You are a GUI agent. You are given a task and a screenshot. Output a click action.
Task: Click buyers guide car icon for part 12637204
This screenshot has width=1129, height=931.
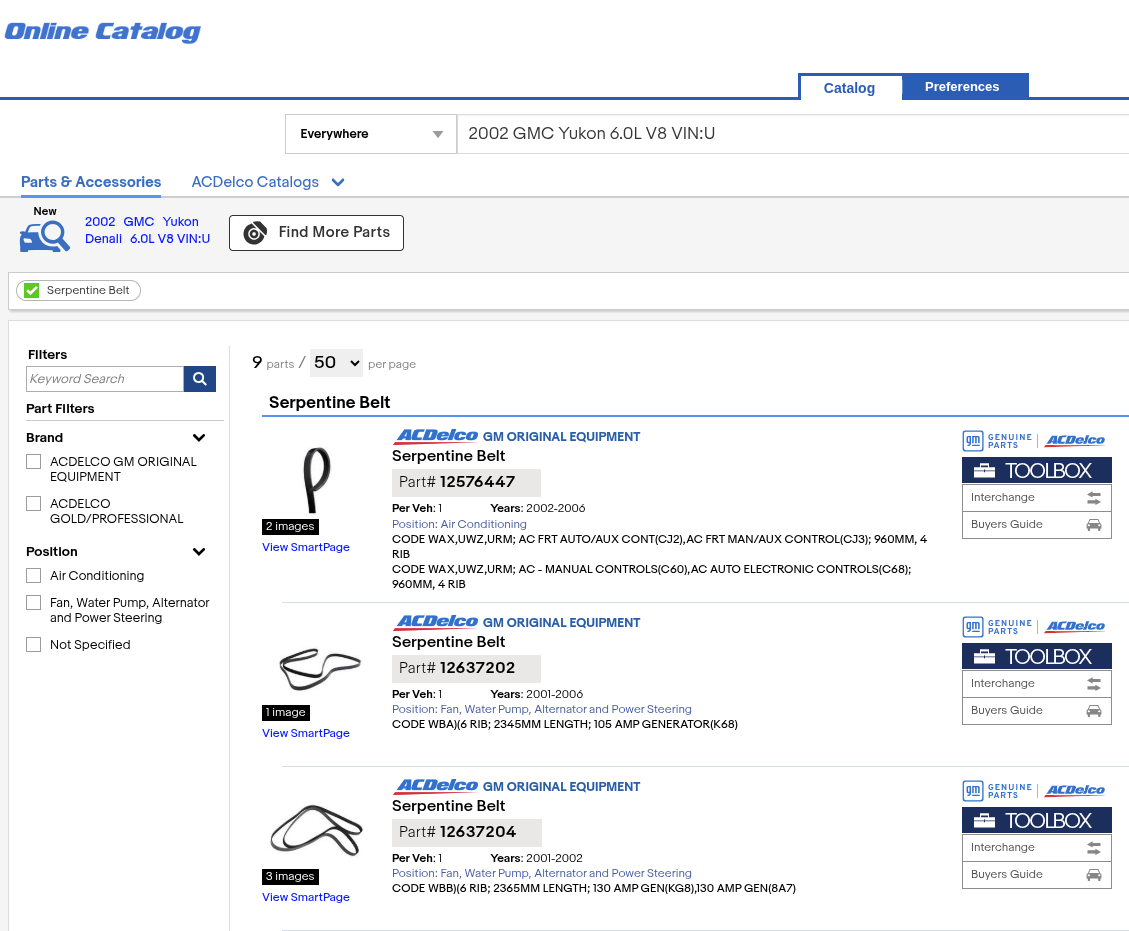[1094, 875]
